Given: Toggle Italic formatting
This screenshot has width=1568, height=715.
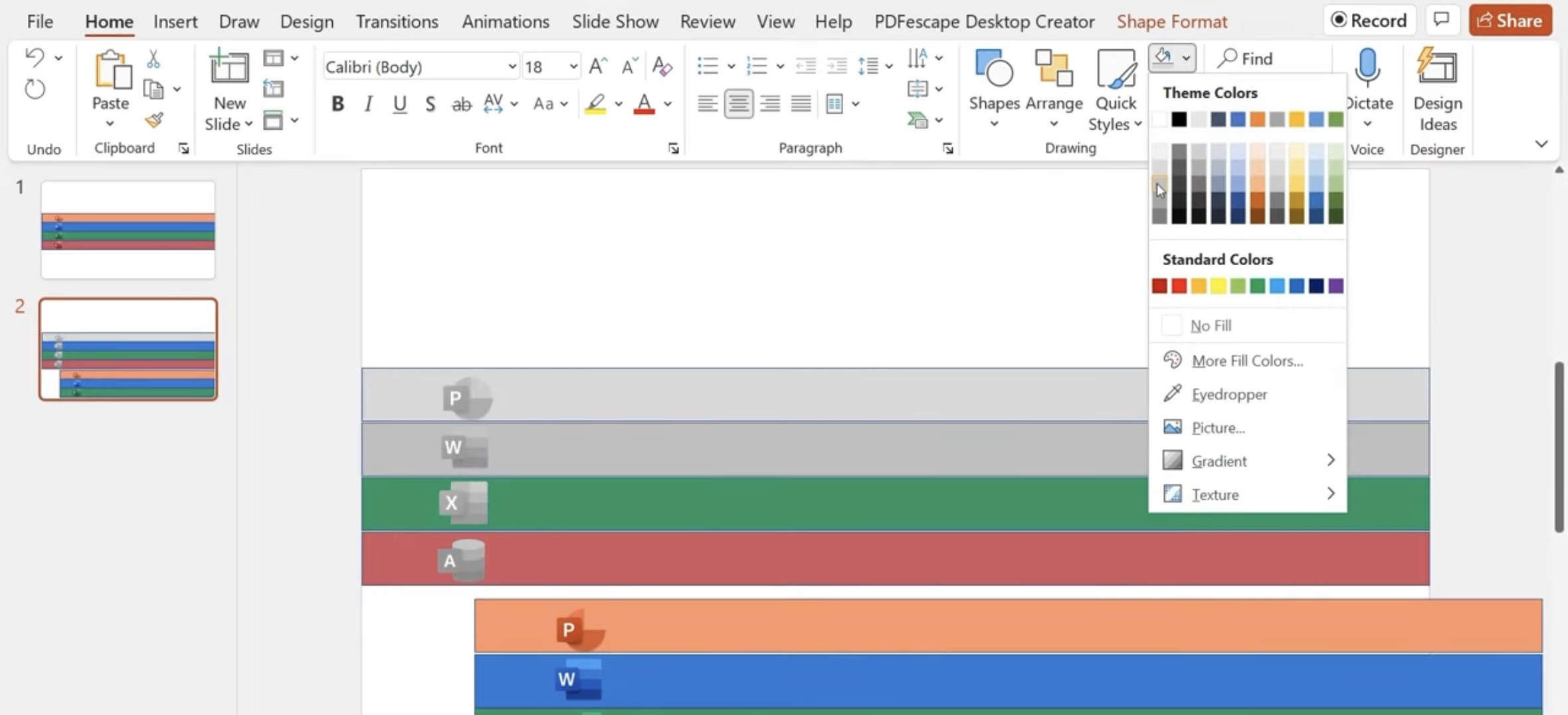Looking at the screenshot, I should 368,104.
